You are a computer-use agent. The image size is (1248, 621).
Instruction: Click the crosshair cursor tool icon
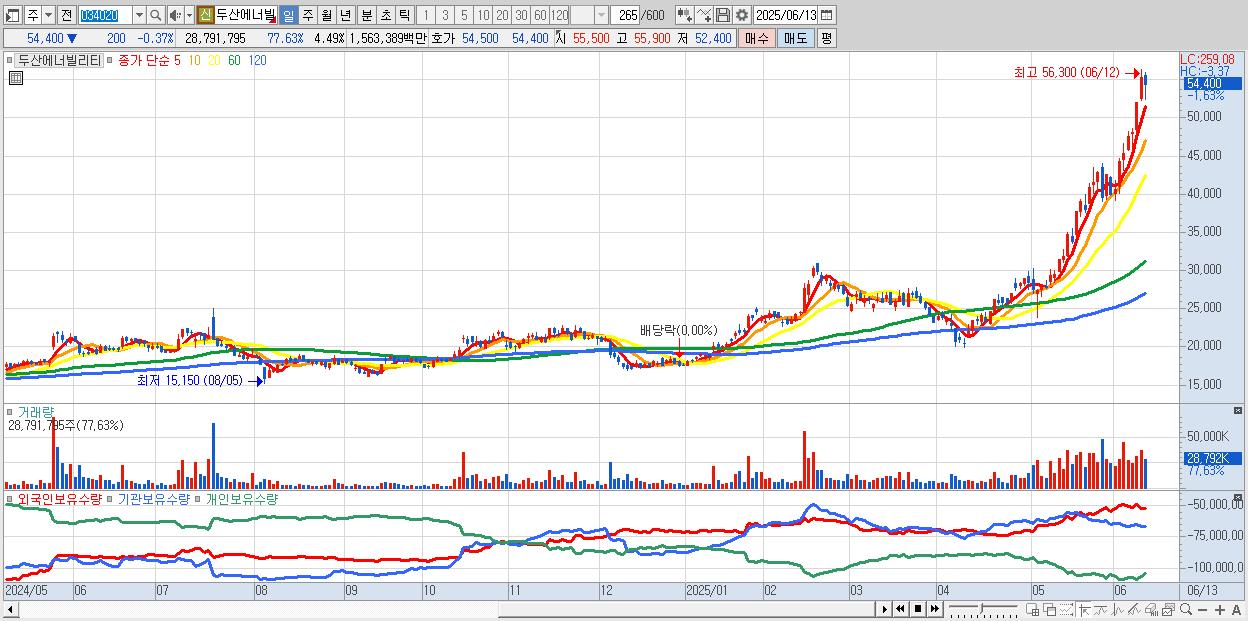[1083, 609]
